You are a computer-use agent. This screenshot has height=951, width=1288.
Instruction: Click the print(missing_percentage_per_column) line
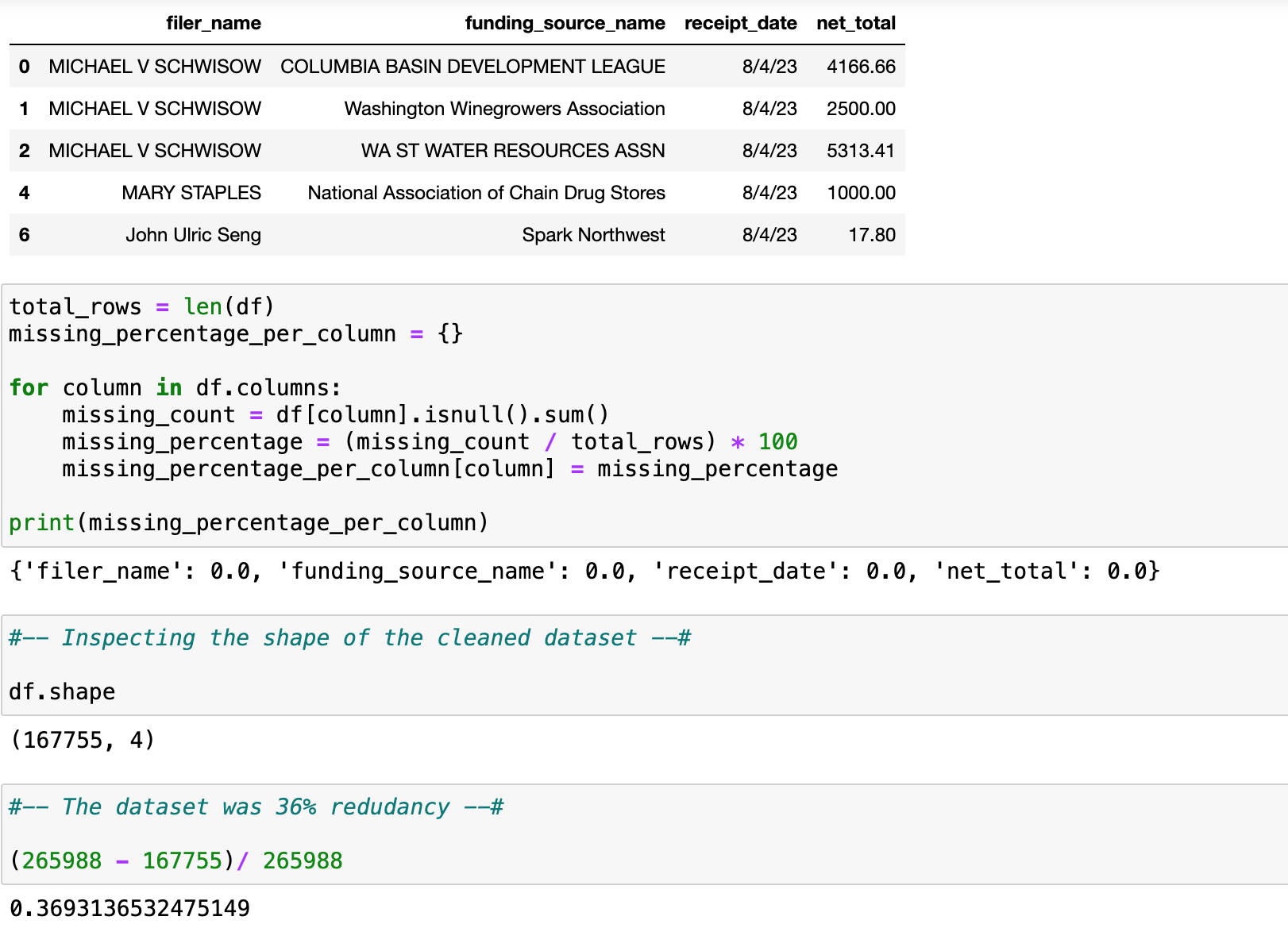[249, 523]
